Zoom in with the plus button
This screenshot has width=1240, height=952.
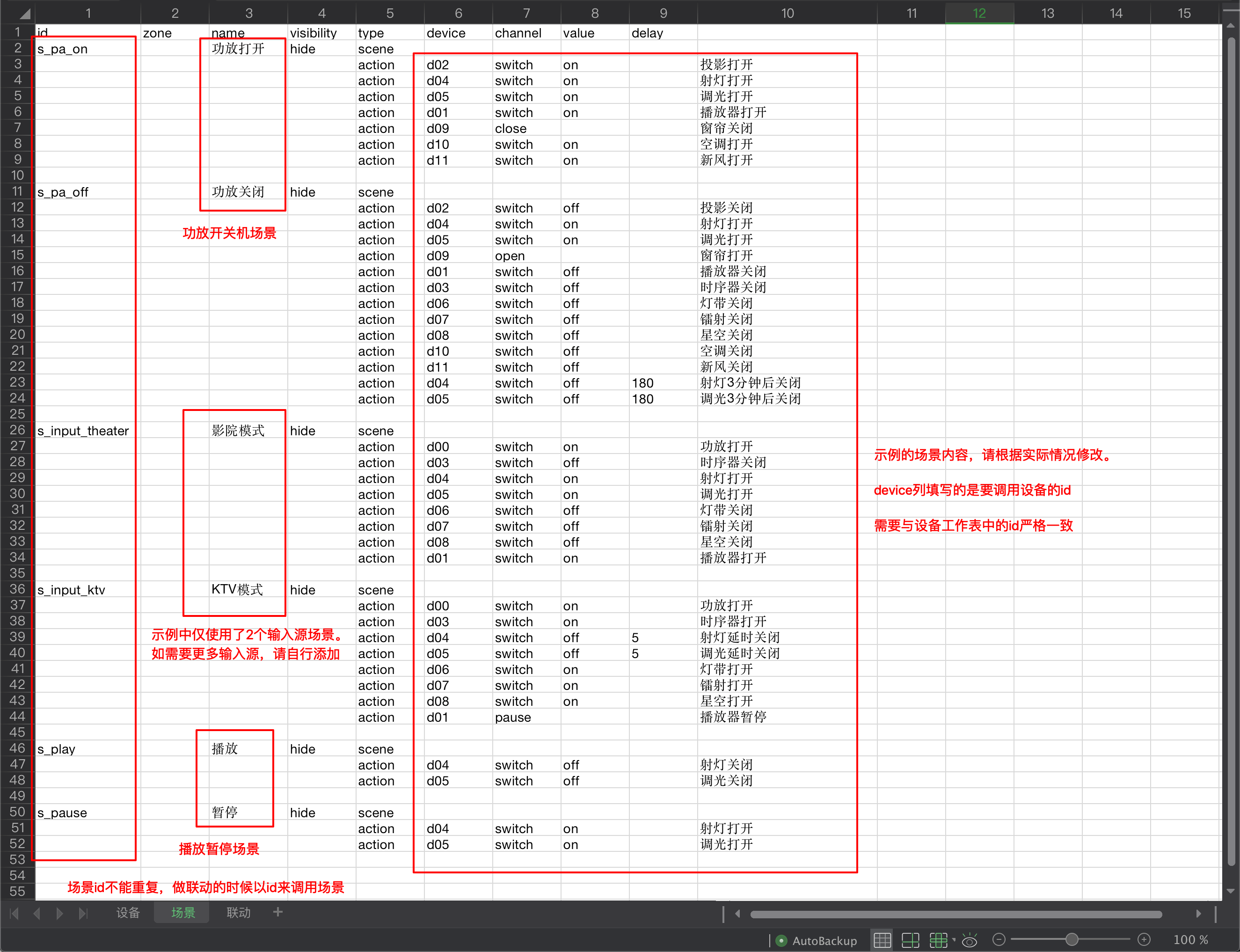tap(1144, 940)
